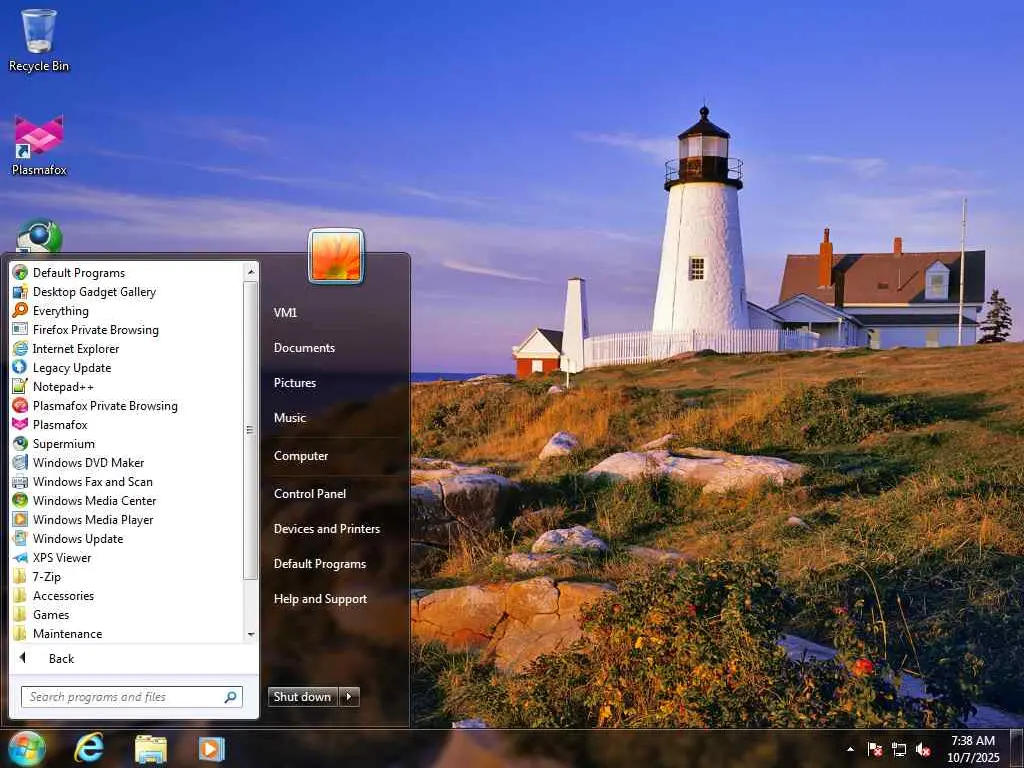
Task: Open Default Programs icon in programs list
Action: [20, 273]
